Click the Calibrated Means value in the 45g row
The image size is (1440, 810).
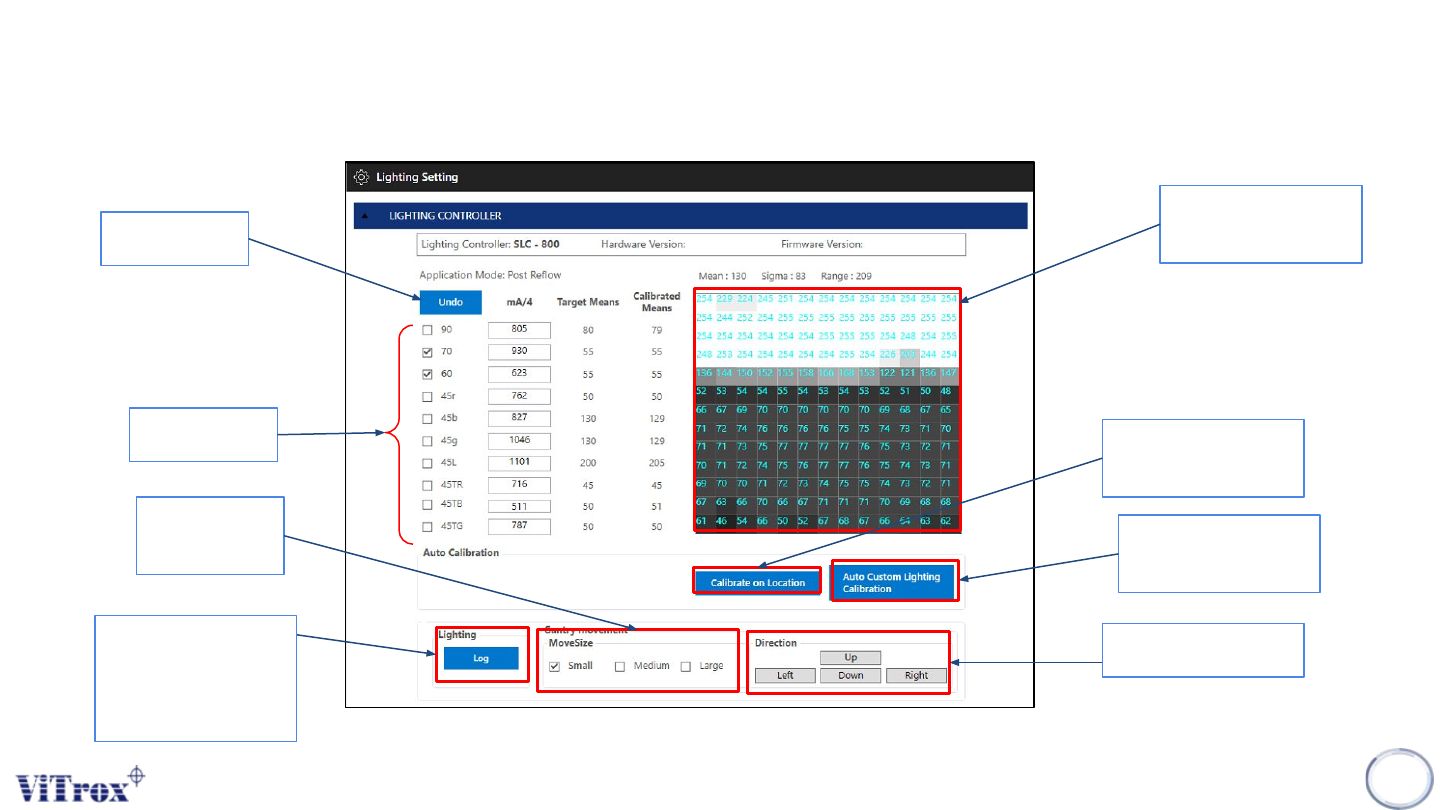tap(656, 440)
